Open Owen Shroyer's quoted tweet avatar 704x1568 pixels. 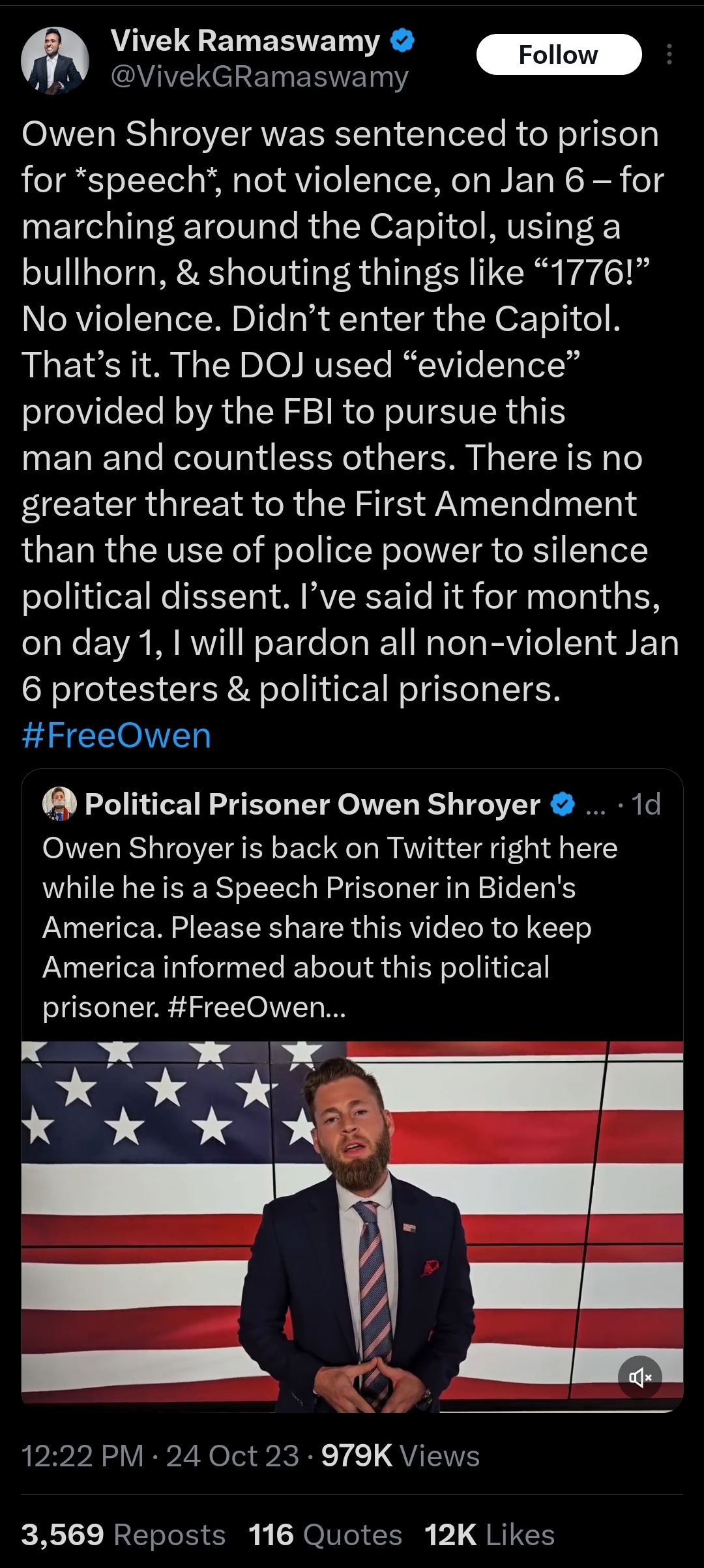pos(59,804)
